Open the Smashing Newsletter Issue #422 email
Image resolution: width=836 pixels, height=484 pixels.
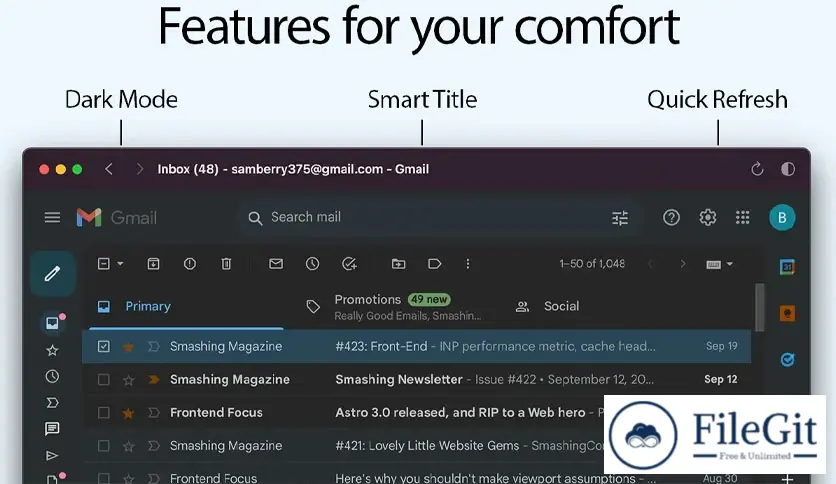pyautogui.click(x=416, y=380)
